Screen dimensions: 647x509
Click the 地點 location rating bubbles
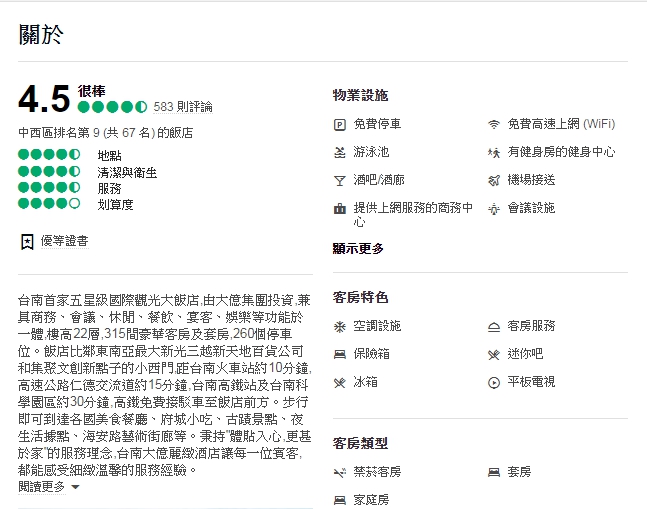coord(49,155)
